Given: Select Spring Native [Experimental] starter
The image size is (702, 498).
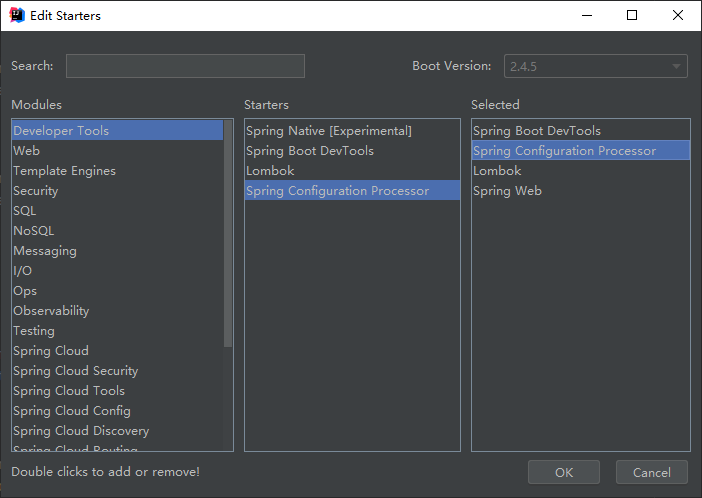Looking at the screenshot, I should tap(352, 130).
